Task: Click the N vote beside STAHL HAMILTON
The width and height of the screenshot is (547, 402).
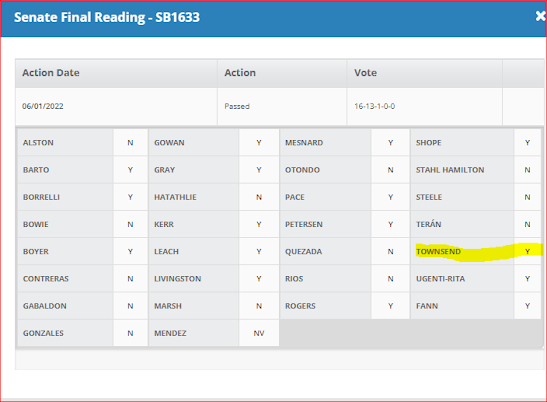Action: (x=527, y=170)
